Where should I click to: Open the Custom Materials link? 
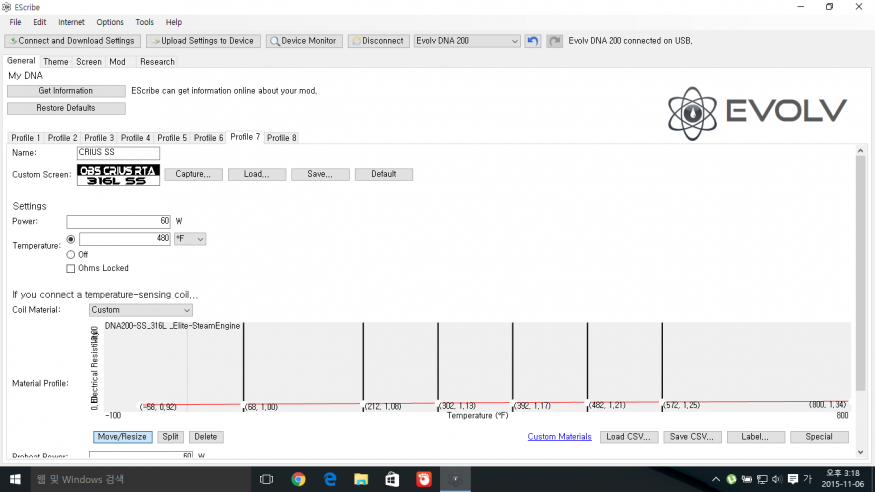(x=559, y=437)
